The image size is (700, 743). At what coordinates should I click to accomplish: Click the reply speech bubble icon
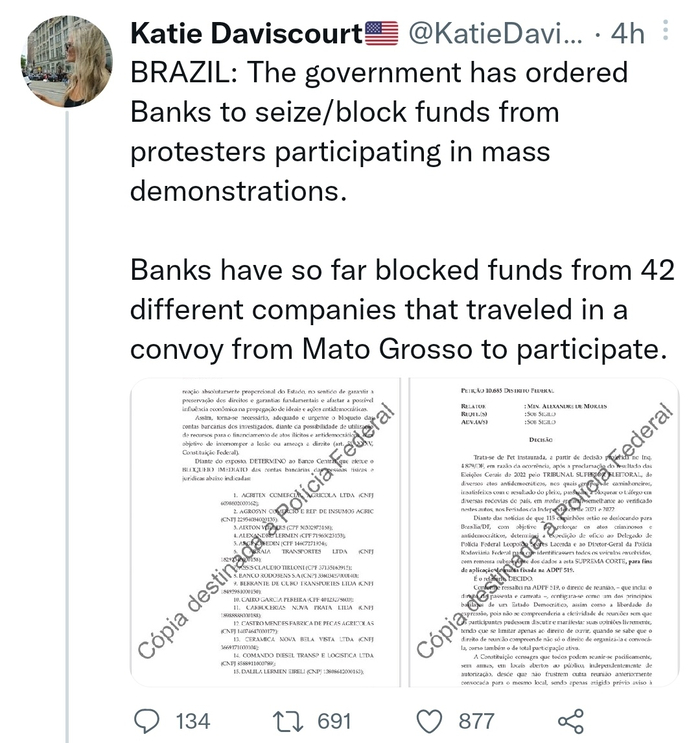coord(146,721)
